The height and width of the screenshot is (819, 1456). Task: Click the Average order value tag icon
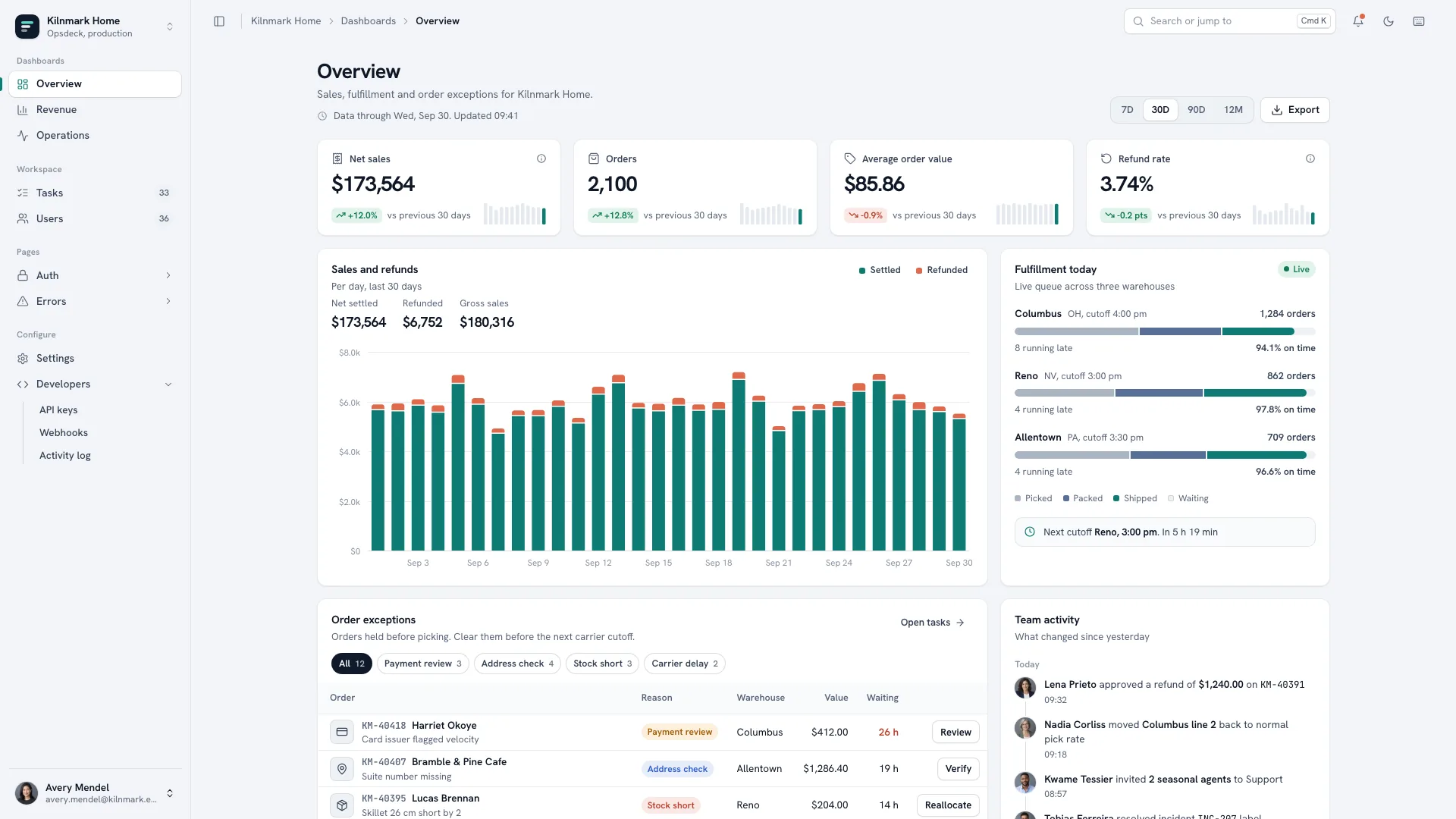pos(850,158)
